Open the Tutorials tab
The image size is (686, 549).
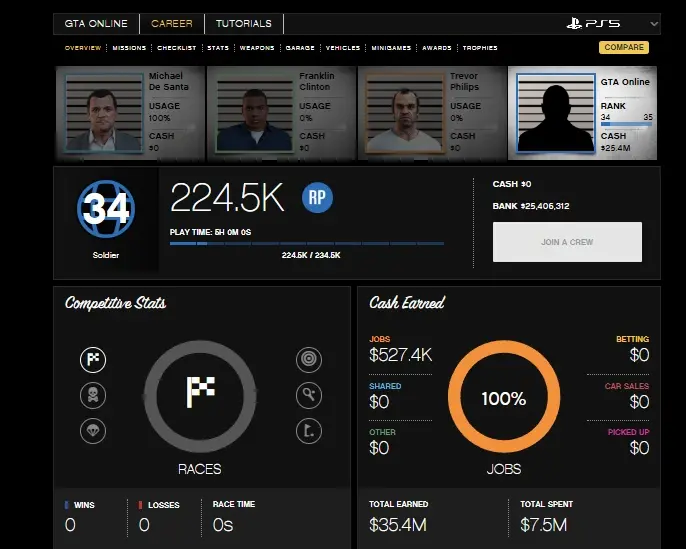pos(244,24)
